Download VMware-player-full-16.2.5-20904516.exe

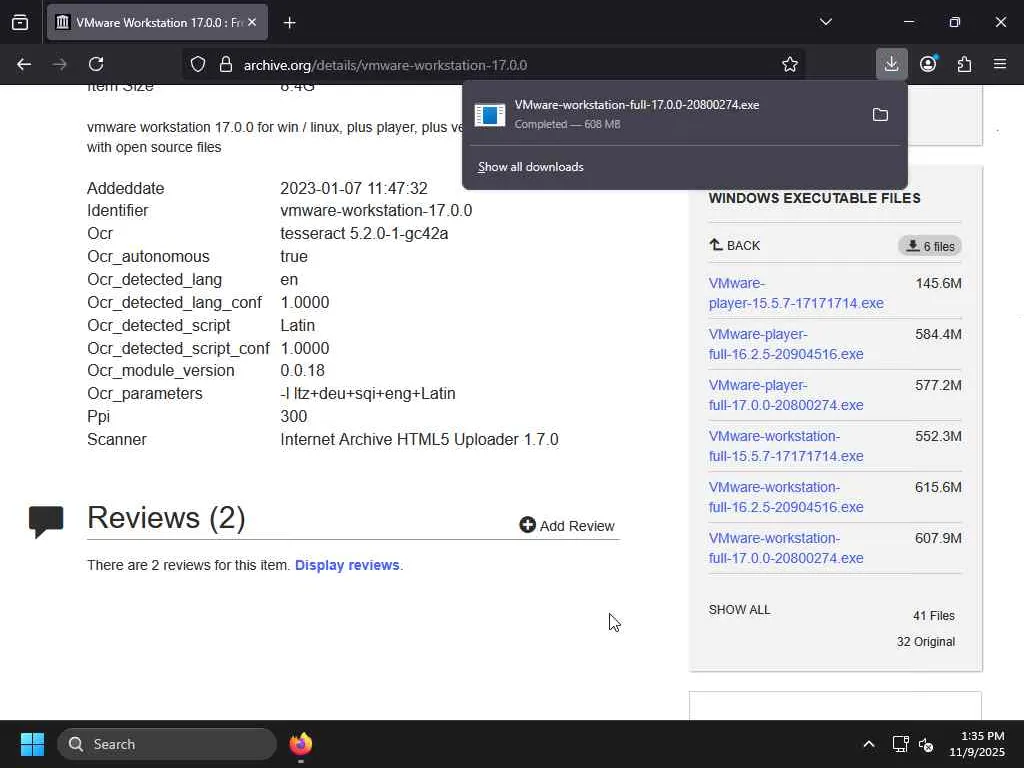click(786, 344)
